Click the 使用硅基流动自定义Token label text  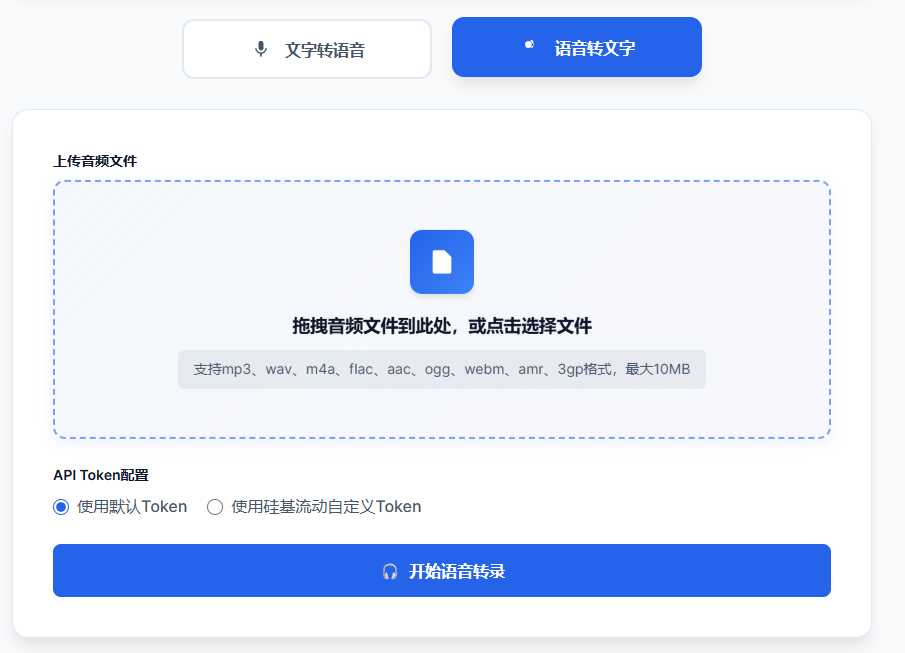(325, 507)
